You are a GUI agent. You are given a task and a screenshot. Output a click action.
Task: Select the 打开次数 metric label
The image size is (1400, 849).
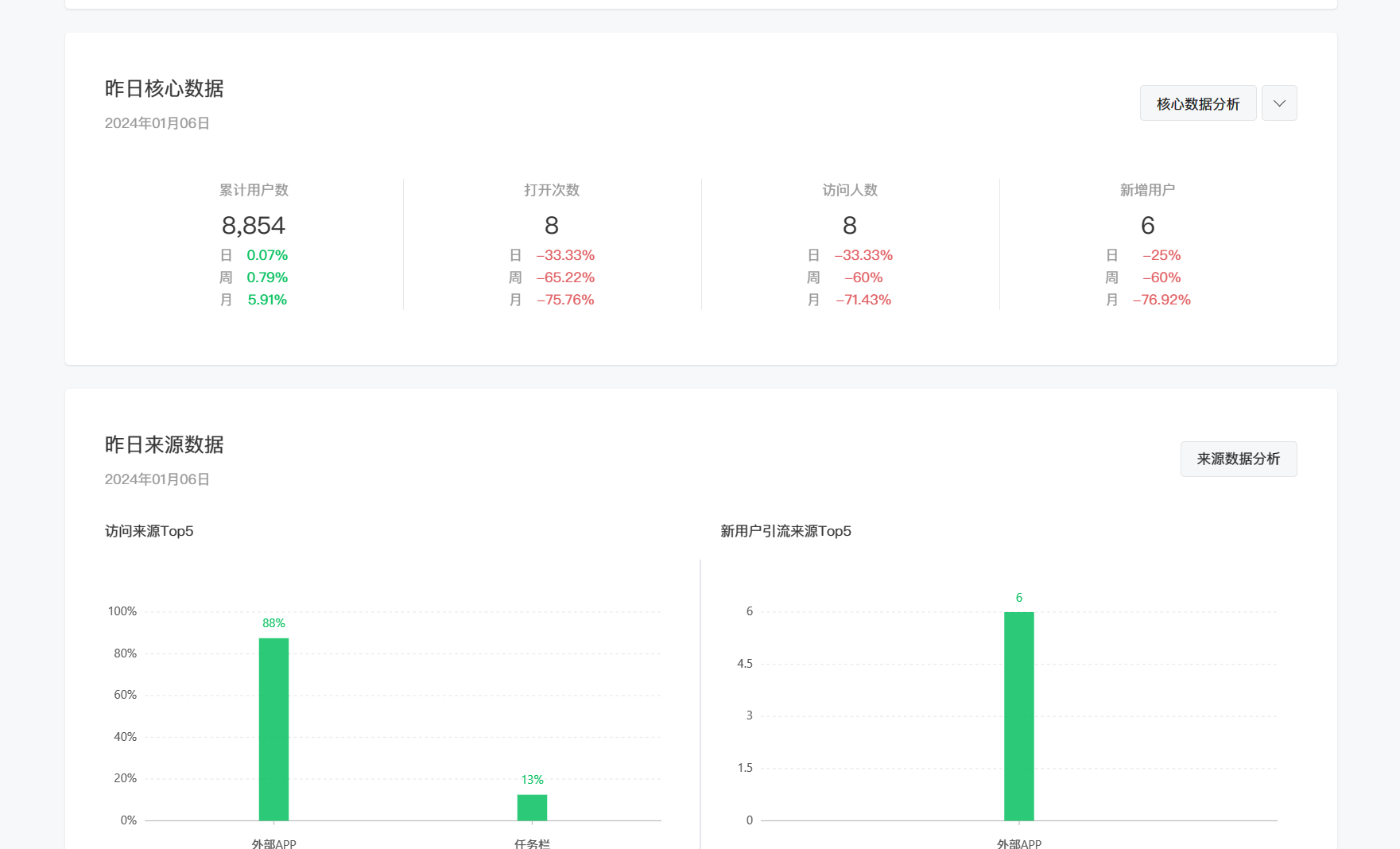[551, 190]
